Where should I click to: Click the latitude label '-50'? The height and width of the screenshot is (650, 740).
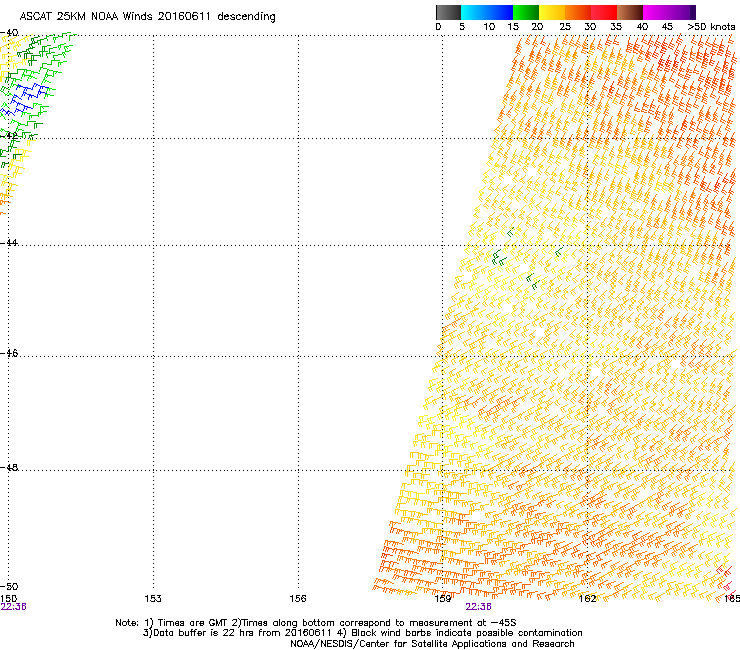pos(9,586)
